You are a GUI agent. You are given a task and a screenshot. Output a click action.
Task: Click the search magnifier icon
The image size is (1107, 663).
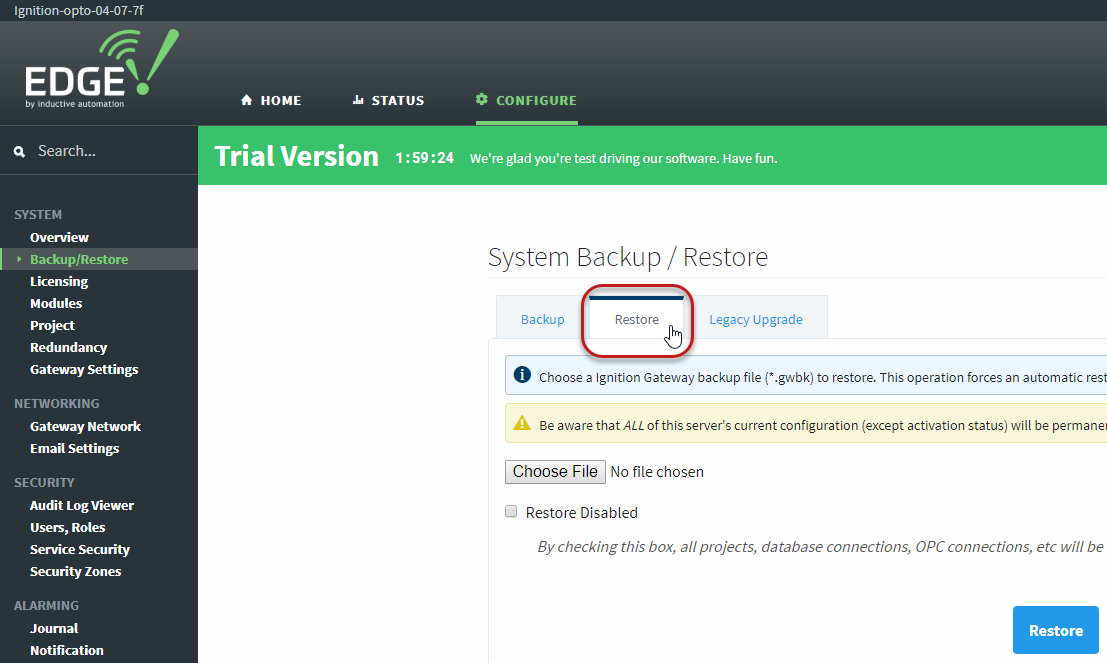19,152
